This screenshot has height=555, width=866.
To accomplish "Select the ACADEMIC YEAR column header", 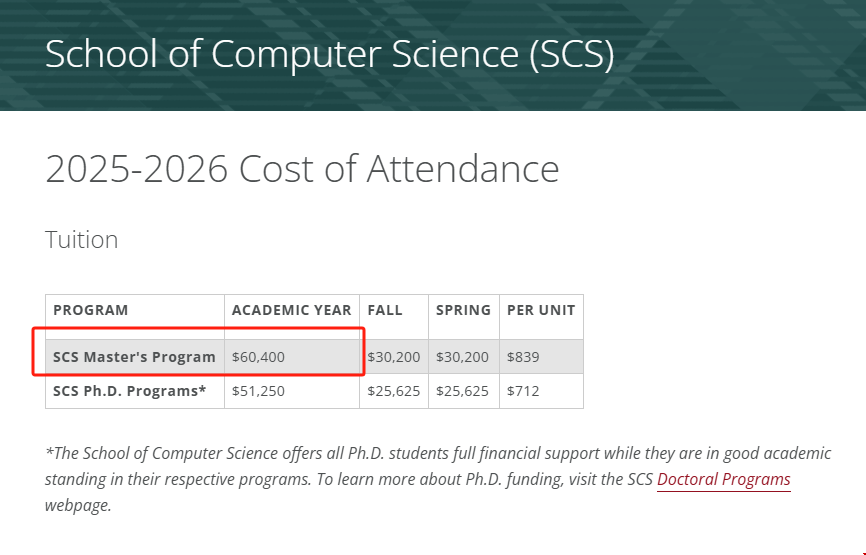I will click(292, 310).
